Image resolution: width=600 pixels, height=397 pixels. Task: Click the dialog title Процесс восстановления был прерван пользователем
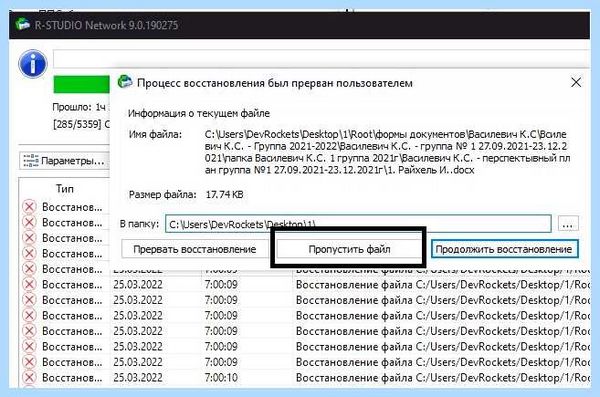(275, 83)
